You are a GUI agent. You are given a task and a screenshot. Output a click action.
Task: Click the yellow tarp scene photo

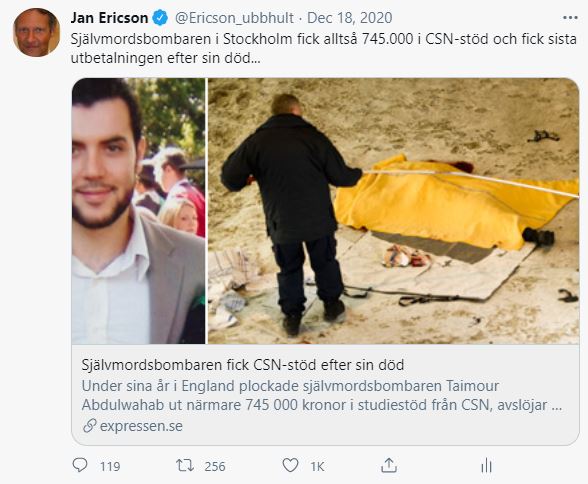point(393,211)
